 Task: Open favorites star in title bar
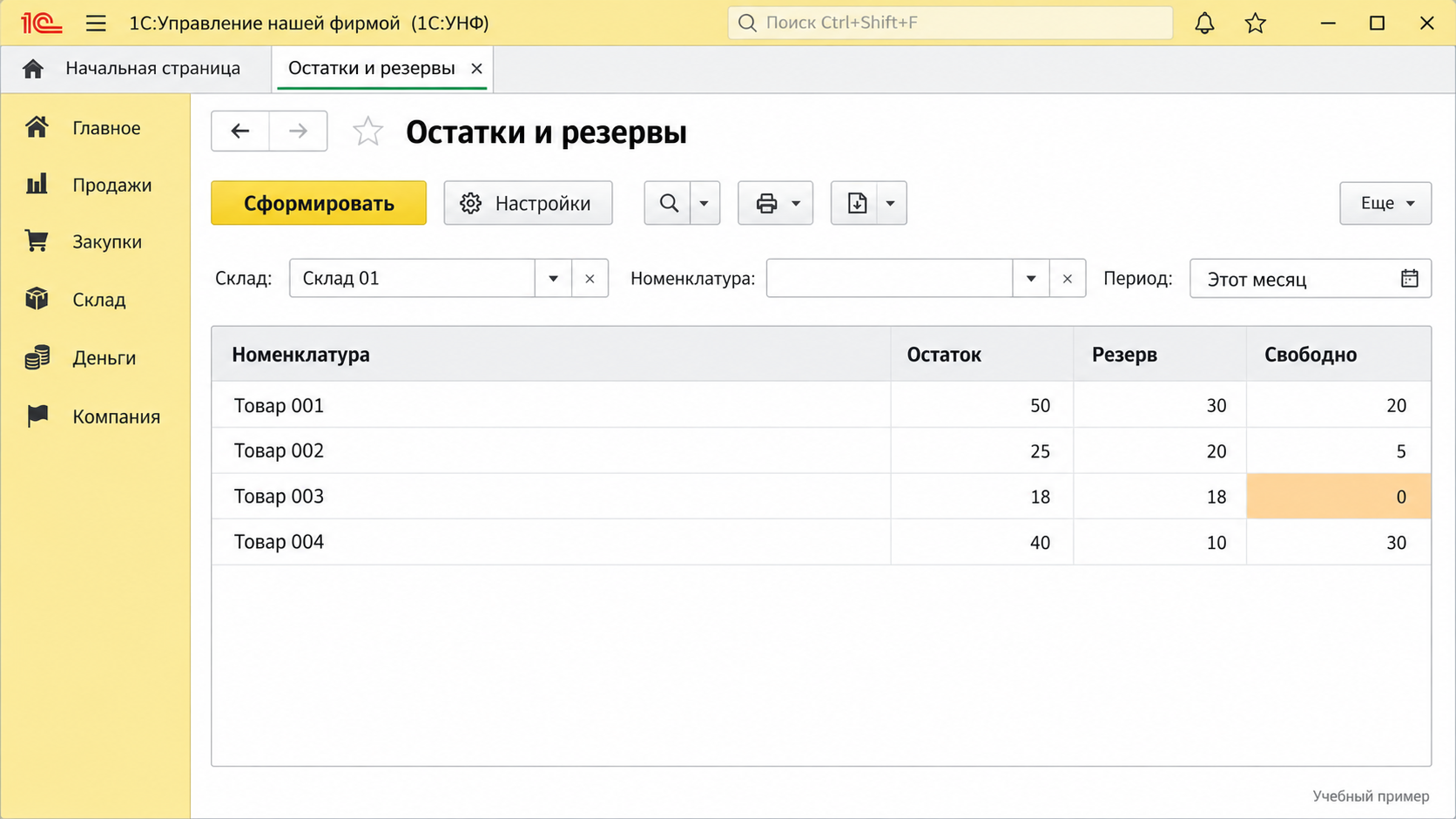coord(1255,24)
